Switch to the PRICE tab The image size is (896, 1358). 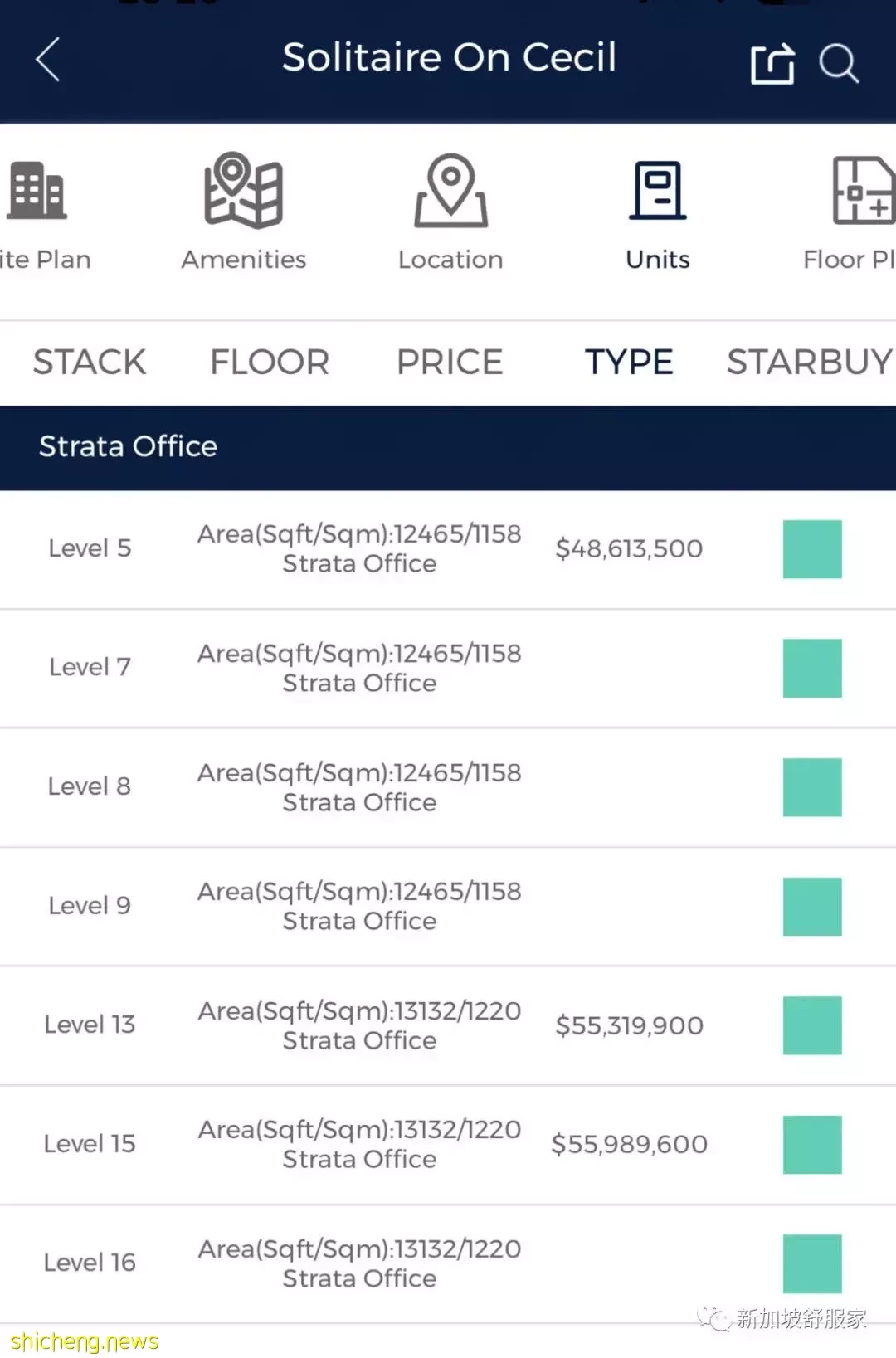(x=450, y=363)
